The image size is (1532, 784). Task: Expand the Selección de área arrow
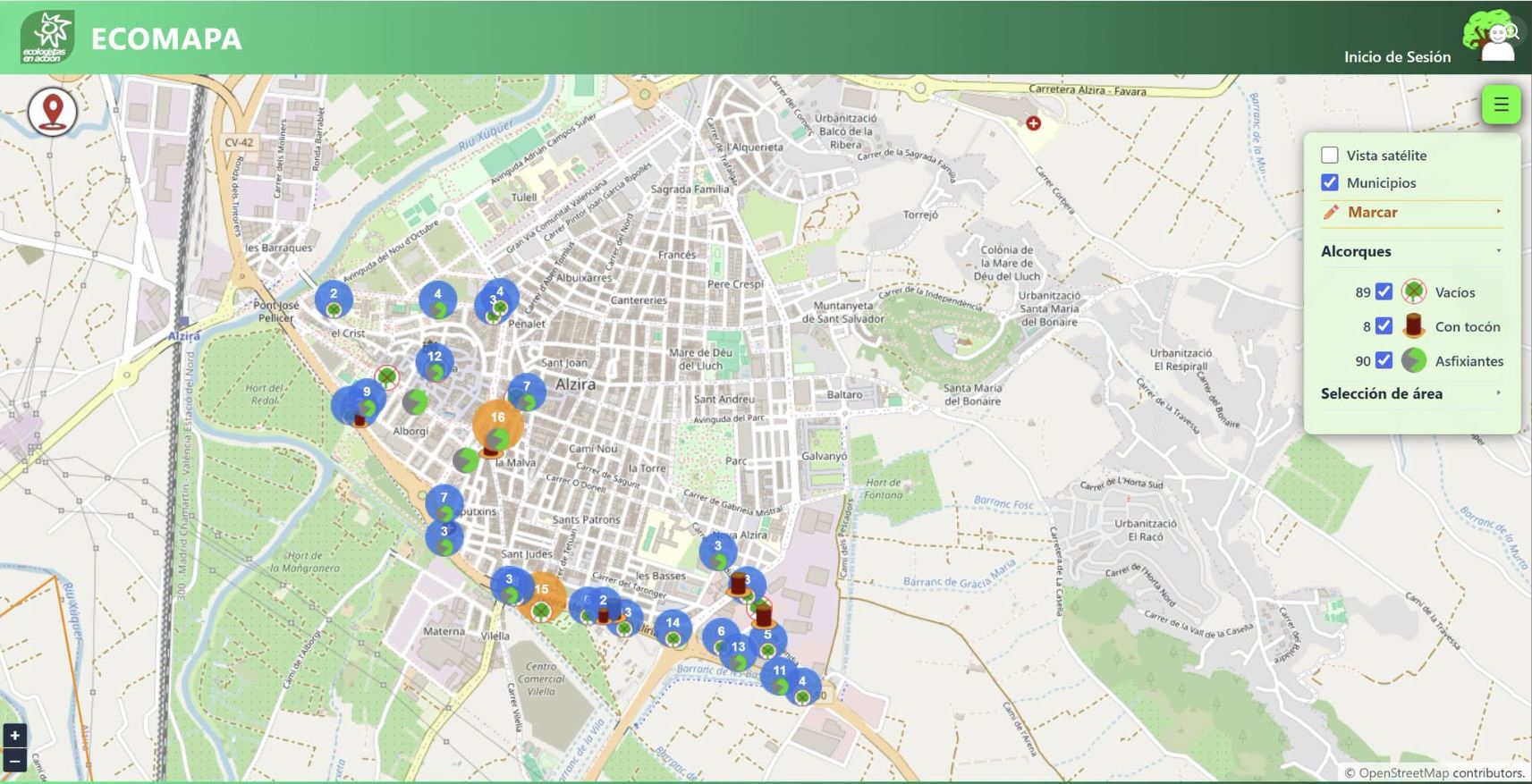(x=1499, y=393)
